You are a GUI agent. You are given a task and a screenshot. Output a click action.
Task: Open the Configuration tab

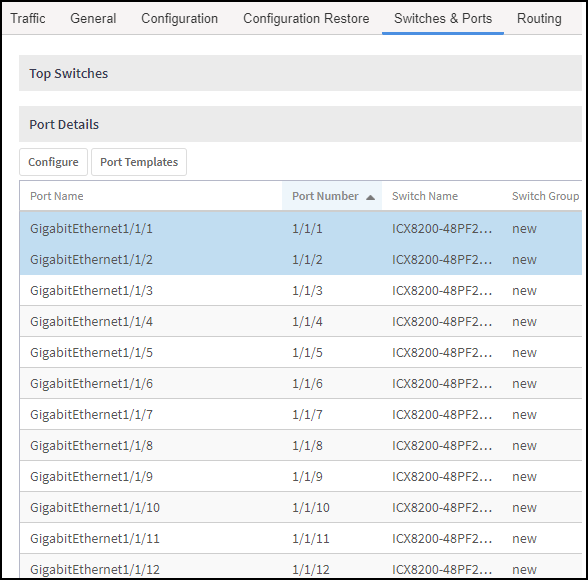point(179,18)
